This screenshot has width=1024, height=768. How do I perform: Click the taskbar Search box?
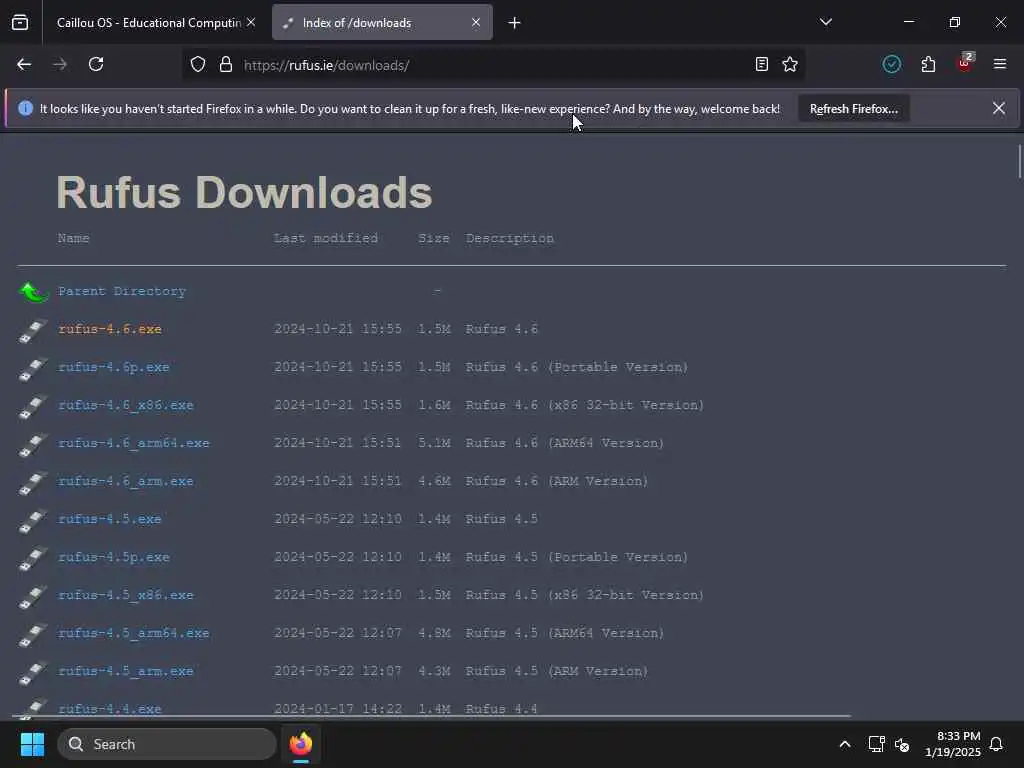tap(167, 744)
